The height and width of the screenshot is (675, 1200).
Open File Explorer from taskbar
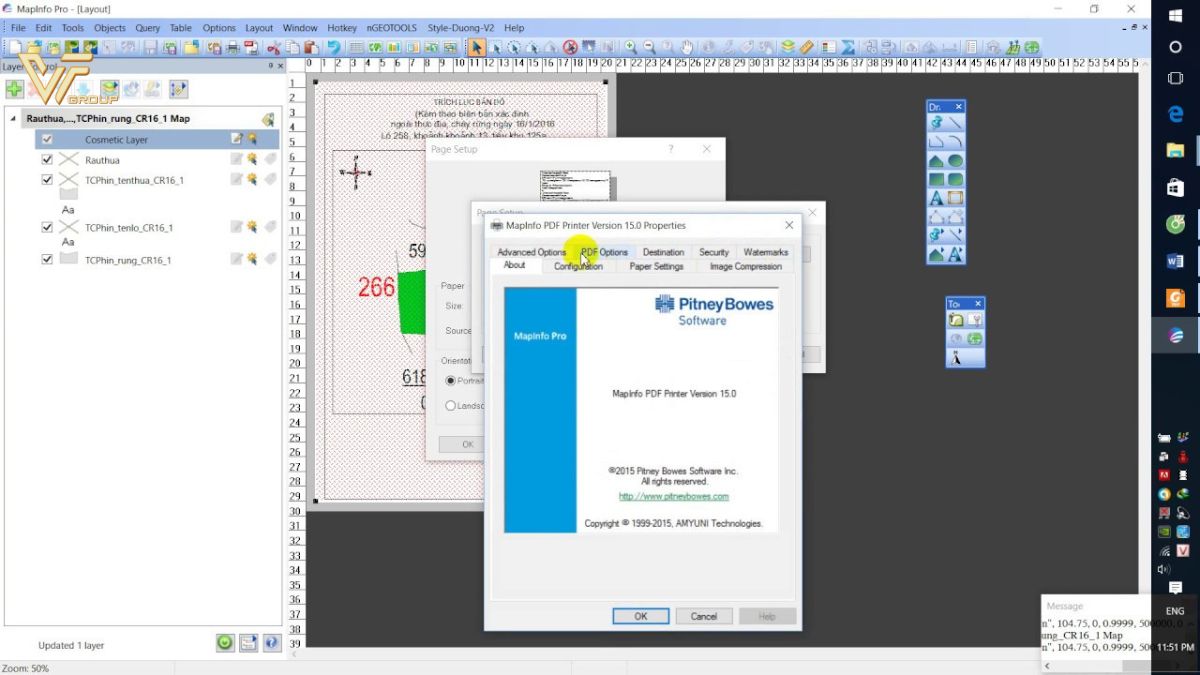(x=1175, y=151)
